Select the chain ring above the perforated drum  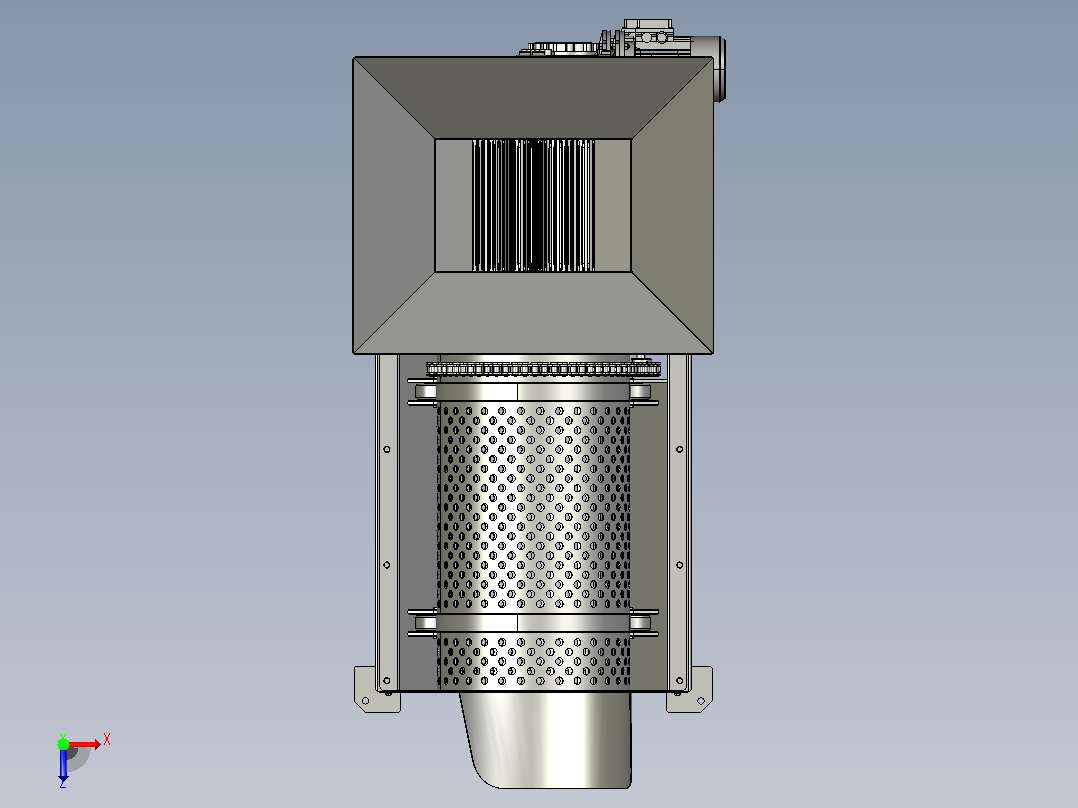(543, 369)
